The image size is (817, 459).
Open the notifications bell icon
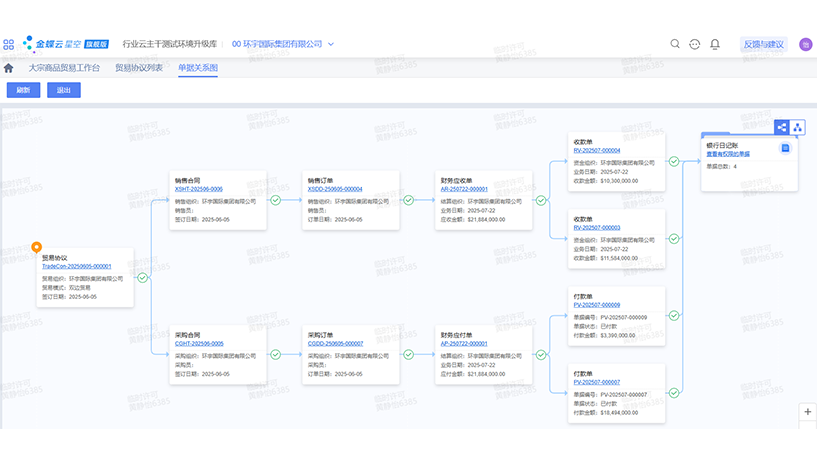(x=715, y=44)
